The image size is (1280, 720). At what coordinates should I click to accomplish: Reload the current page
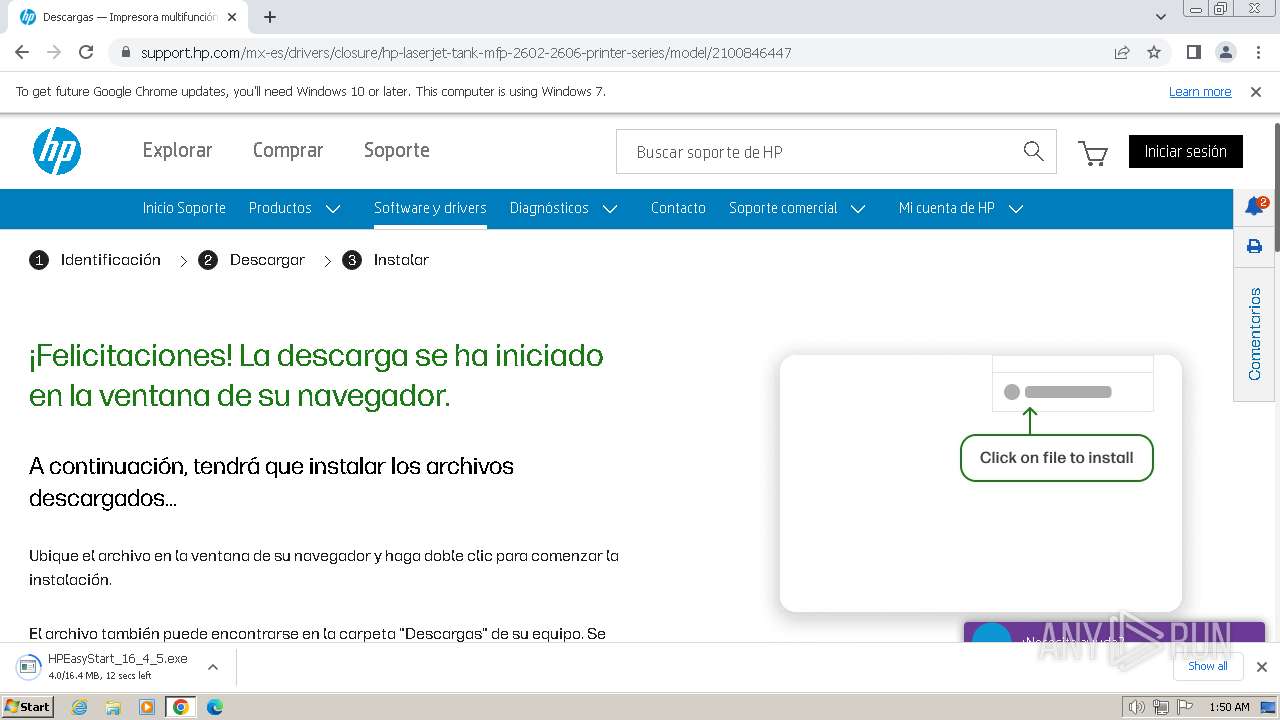pos(86,52)
